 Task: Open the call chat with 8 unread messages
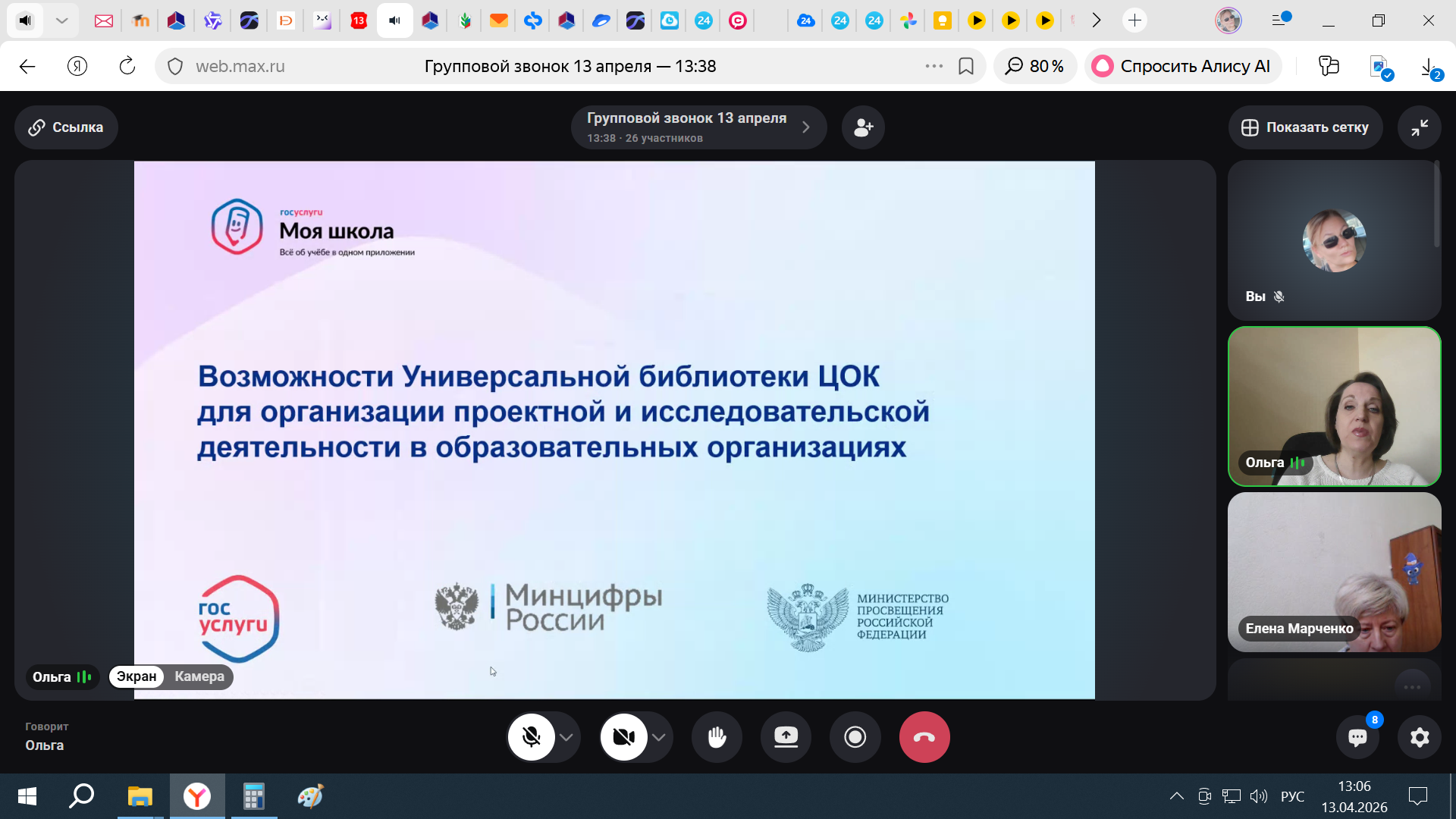click(x=1357, y=736)
